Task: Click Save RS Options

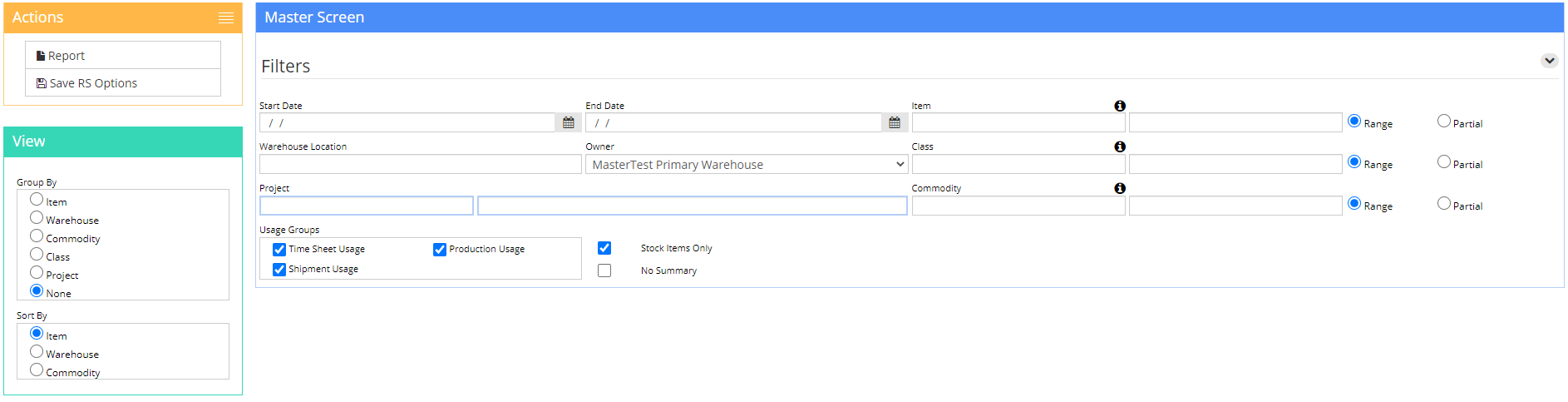Action: point(123,82)
